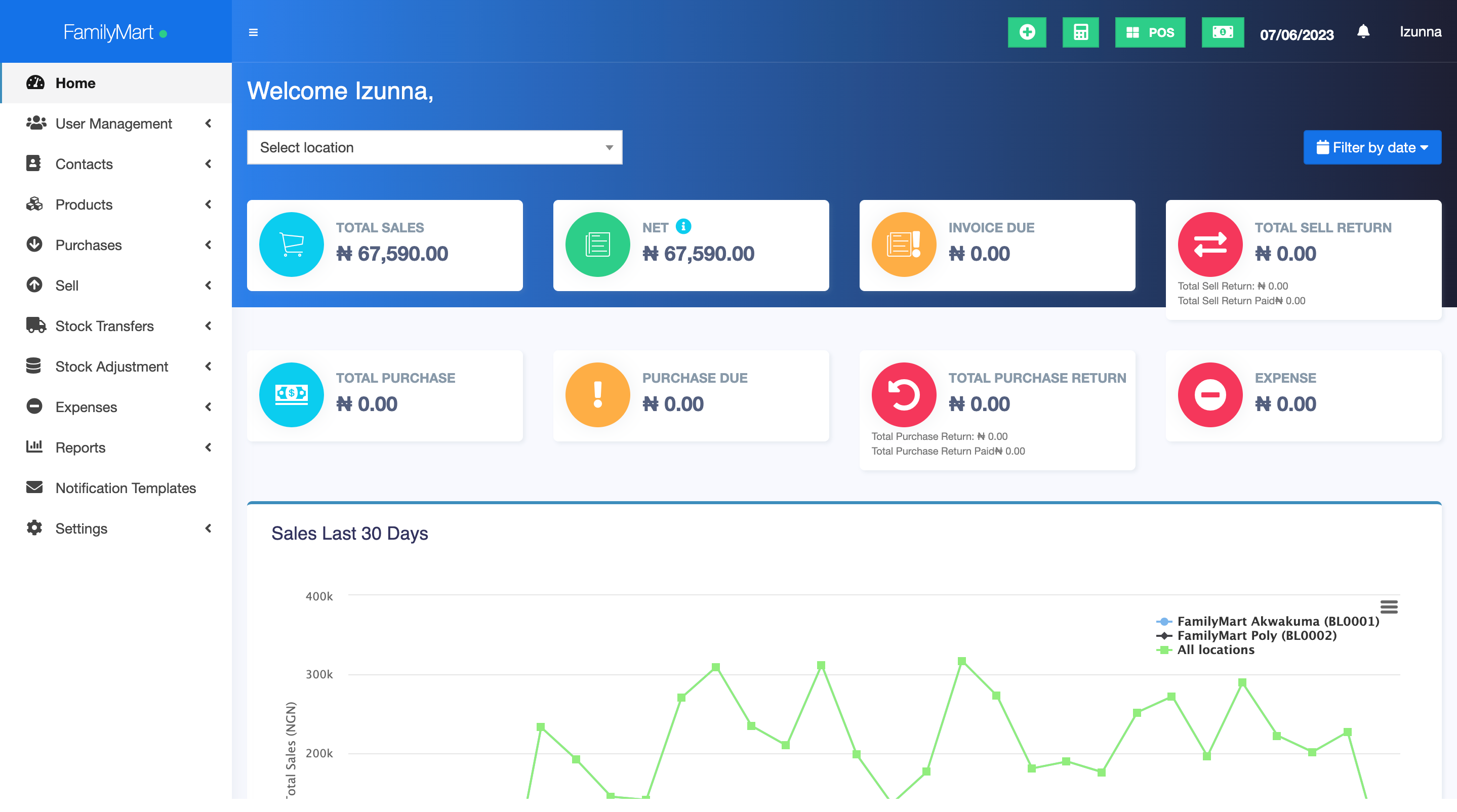Screen dimensions: 1457x812
Task: Open User Management menu item
Action: pos(116,124)
